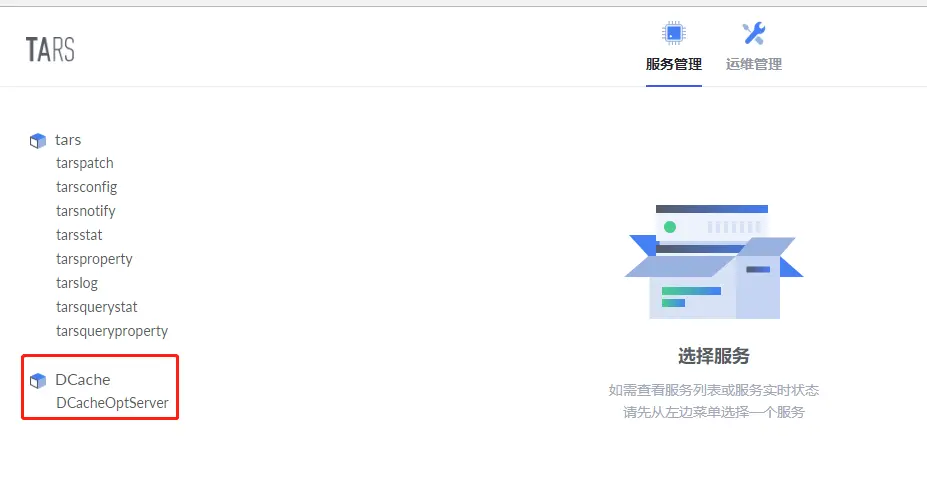Image resolution: width=927 pixels, height=481 pixels.
Task: Click the 运维管理 wrench icon
Action: 754,34
